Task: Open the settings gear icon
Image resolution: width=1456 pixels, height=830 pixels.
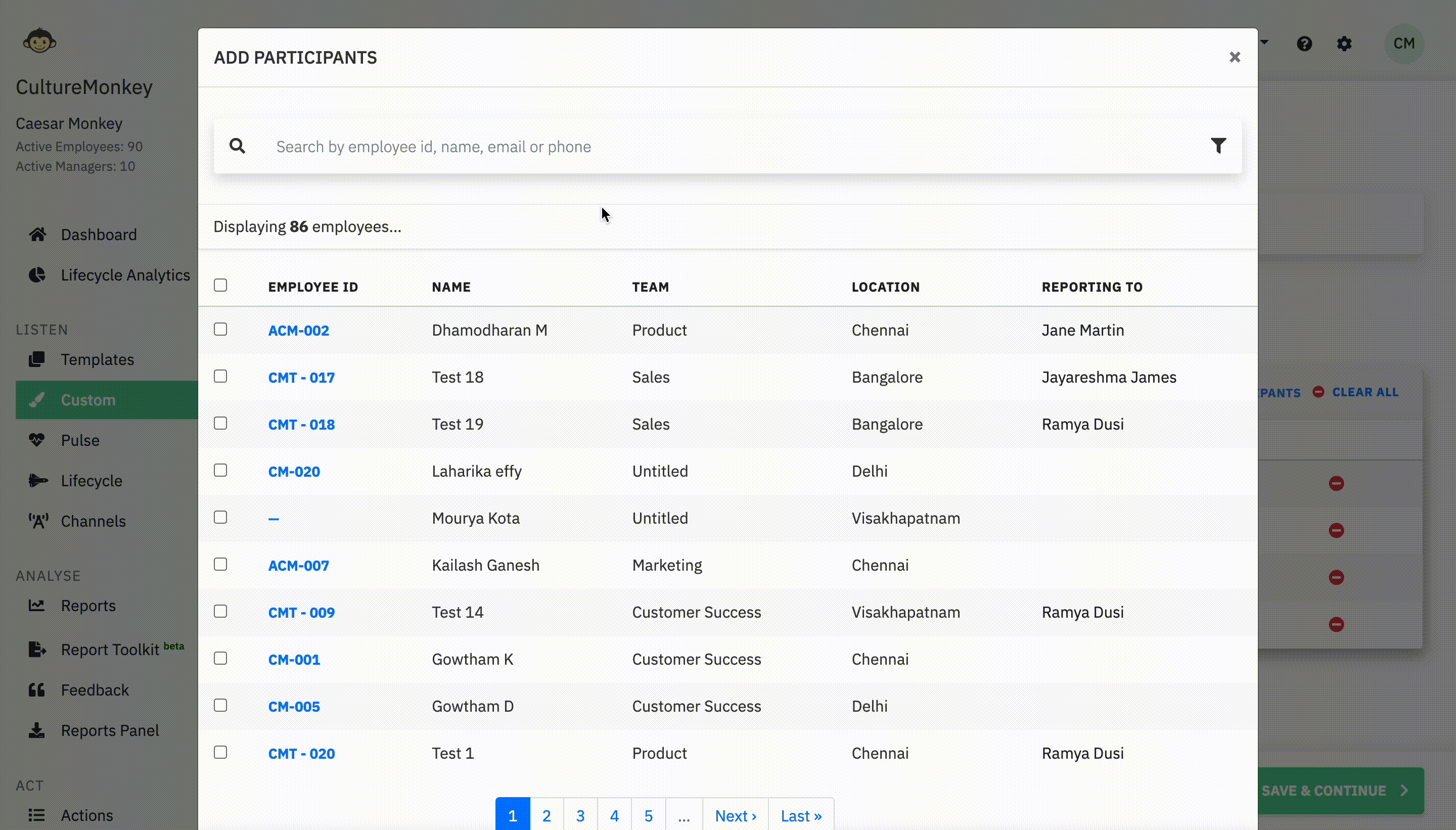Action: tap(1344, 44)
